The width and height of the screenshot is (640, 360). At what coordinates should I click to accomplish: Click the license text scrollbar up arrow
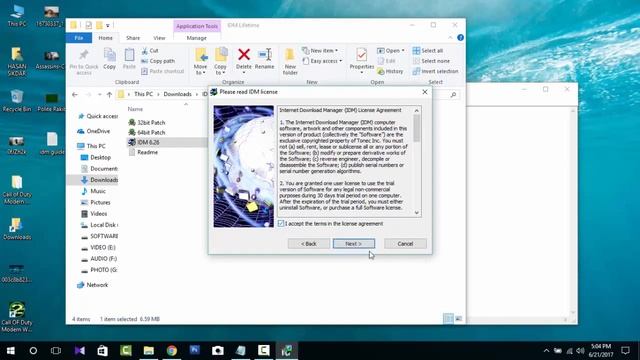click(x=417, y=111)
